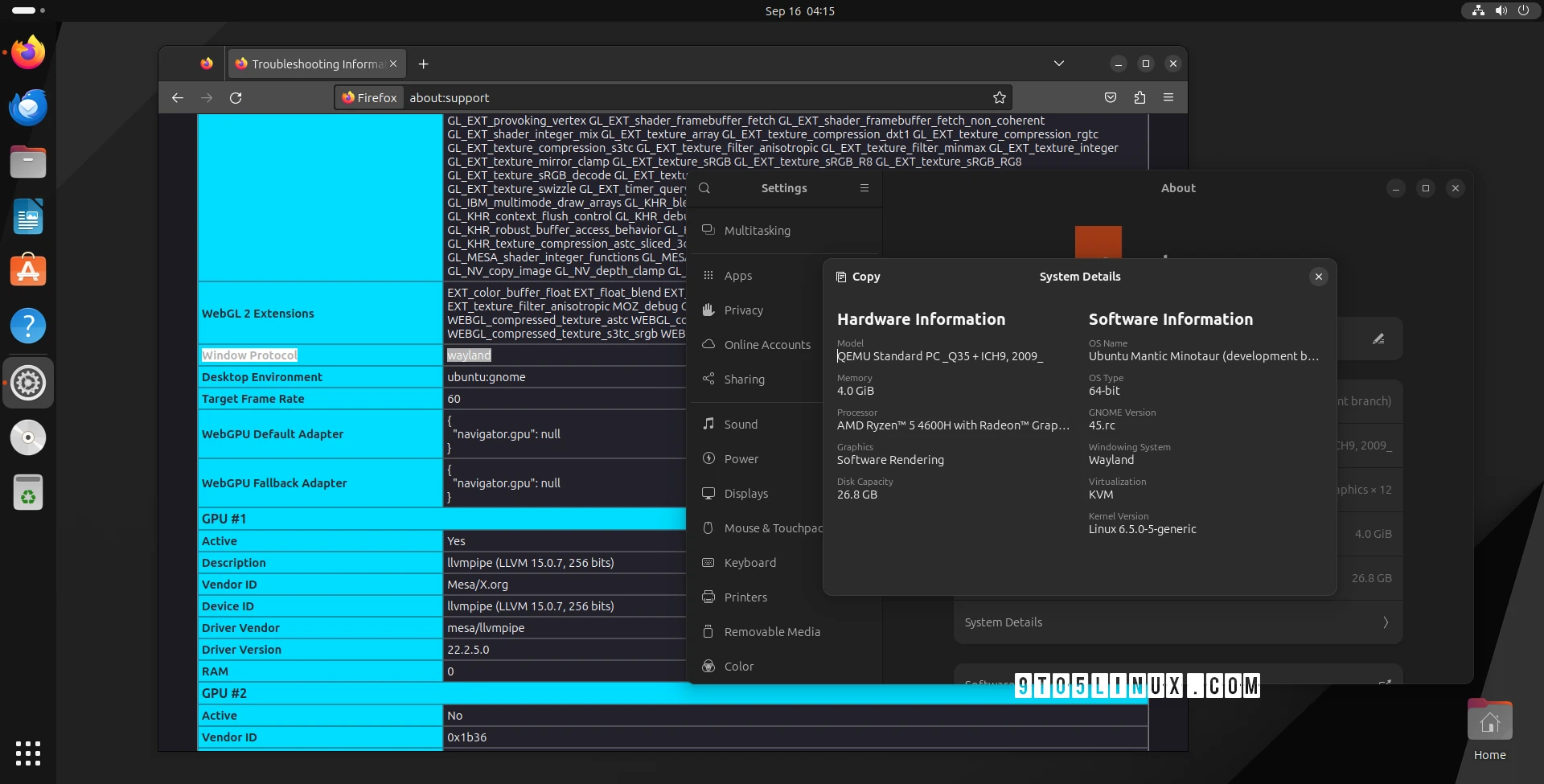1544x784 pixels.
Task: Expand the System Details row in About
Action: (x=1177, y=622)
